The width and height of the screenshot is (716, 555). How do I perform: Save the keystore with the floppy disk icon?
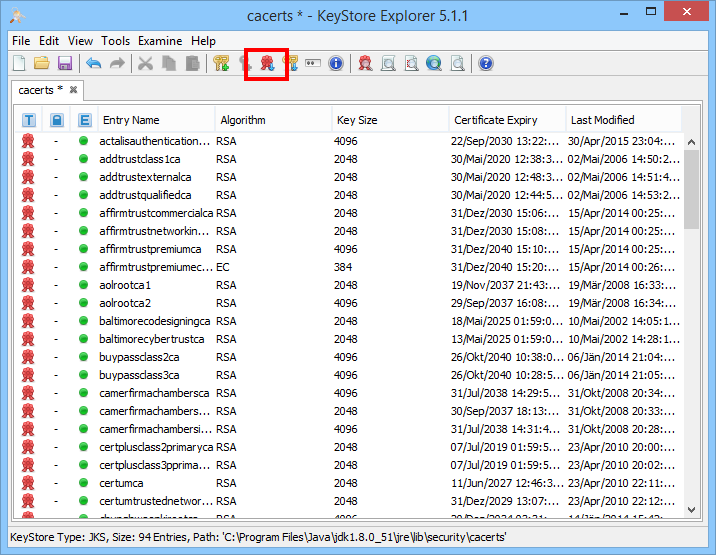(65, 63)
